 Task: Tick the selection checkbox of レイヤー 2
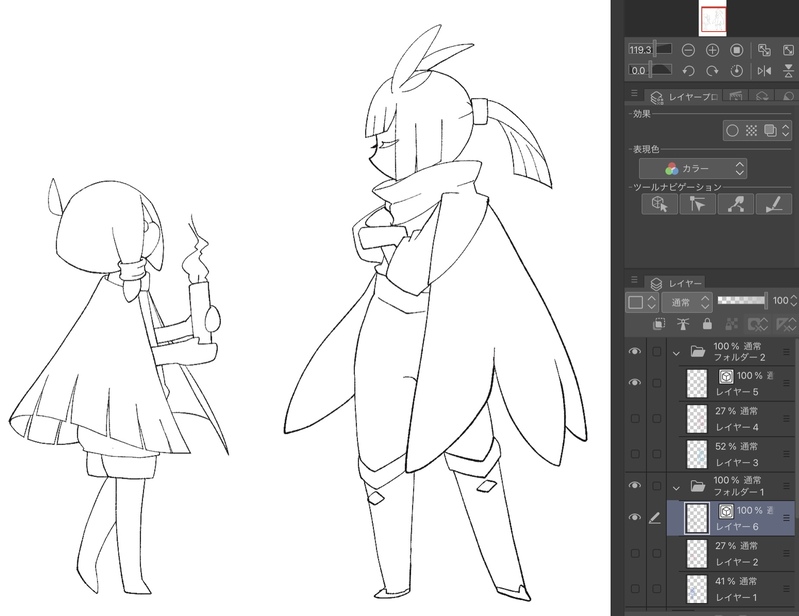657,553
